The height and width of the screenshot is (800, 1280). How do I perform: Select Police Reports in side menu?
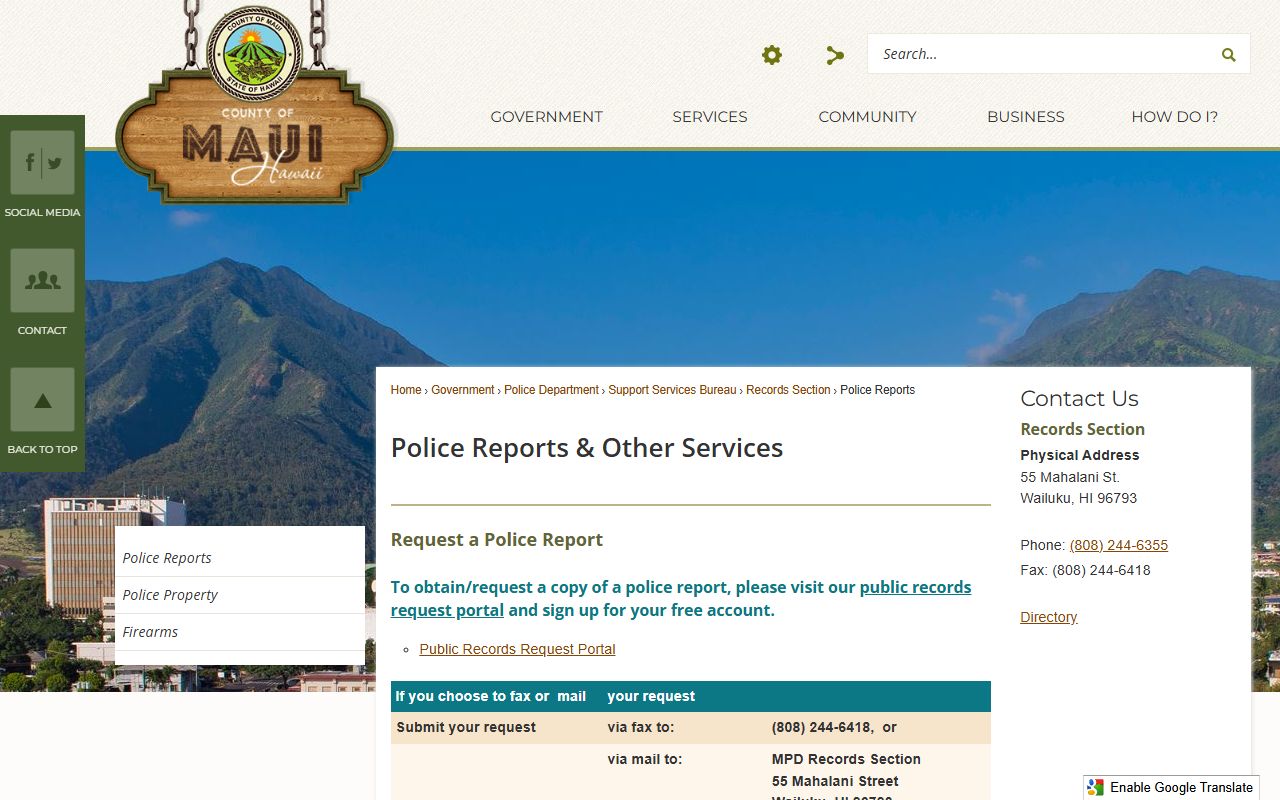pyautogui.click(x=240, y=558)
